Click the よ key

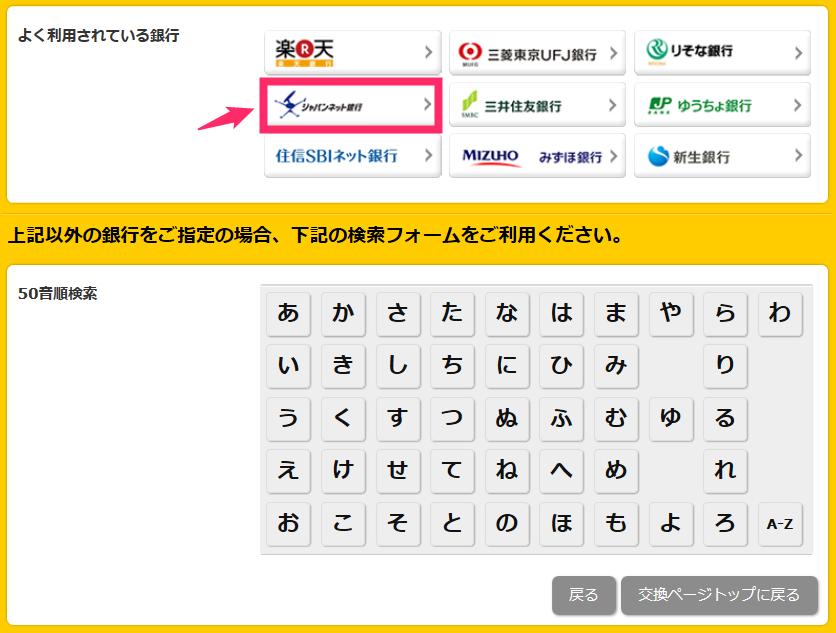coord(671,524)
